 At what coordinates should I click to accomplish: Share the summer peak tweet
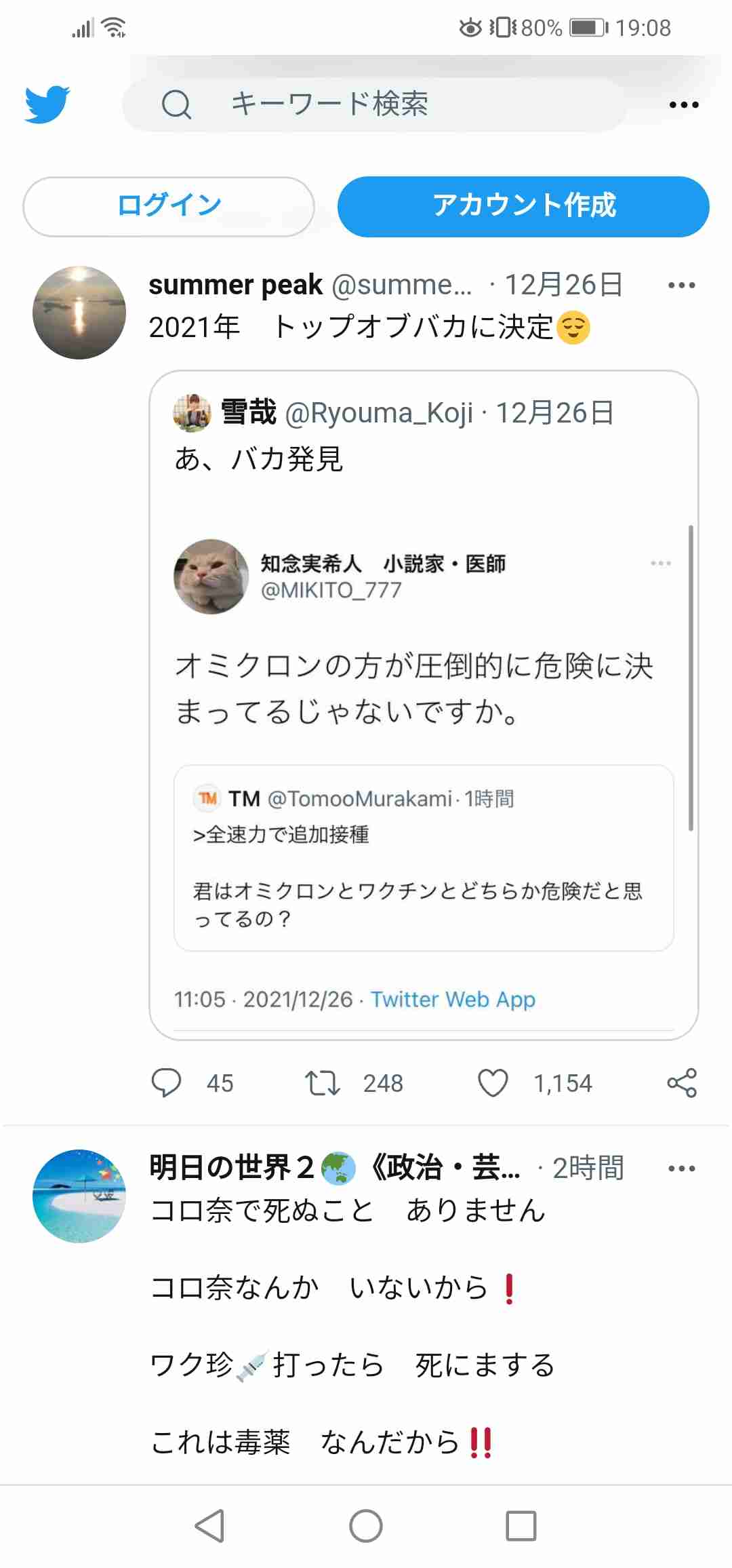(x=682, y=1082)
